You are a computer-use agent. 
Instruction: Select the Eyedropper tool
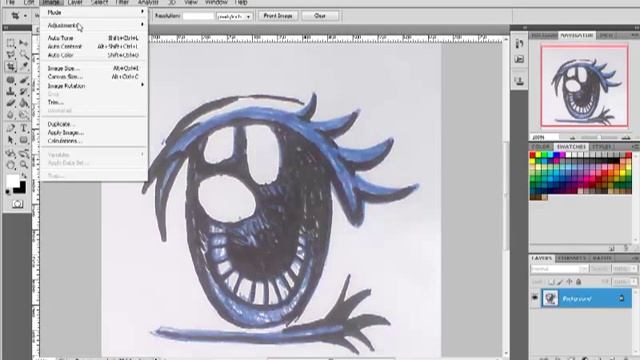pos(24,66)
